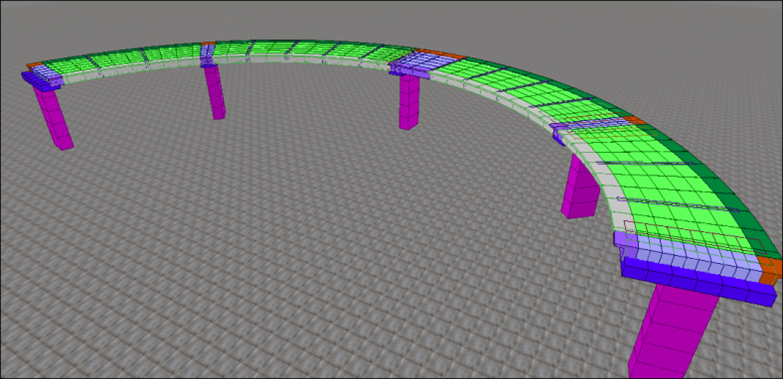Select the middle magenta pier column
This screenshot has height=379, width=783.
pos(408,102)
